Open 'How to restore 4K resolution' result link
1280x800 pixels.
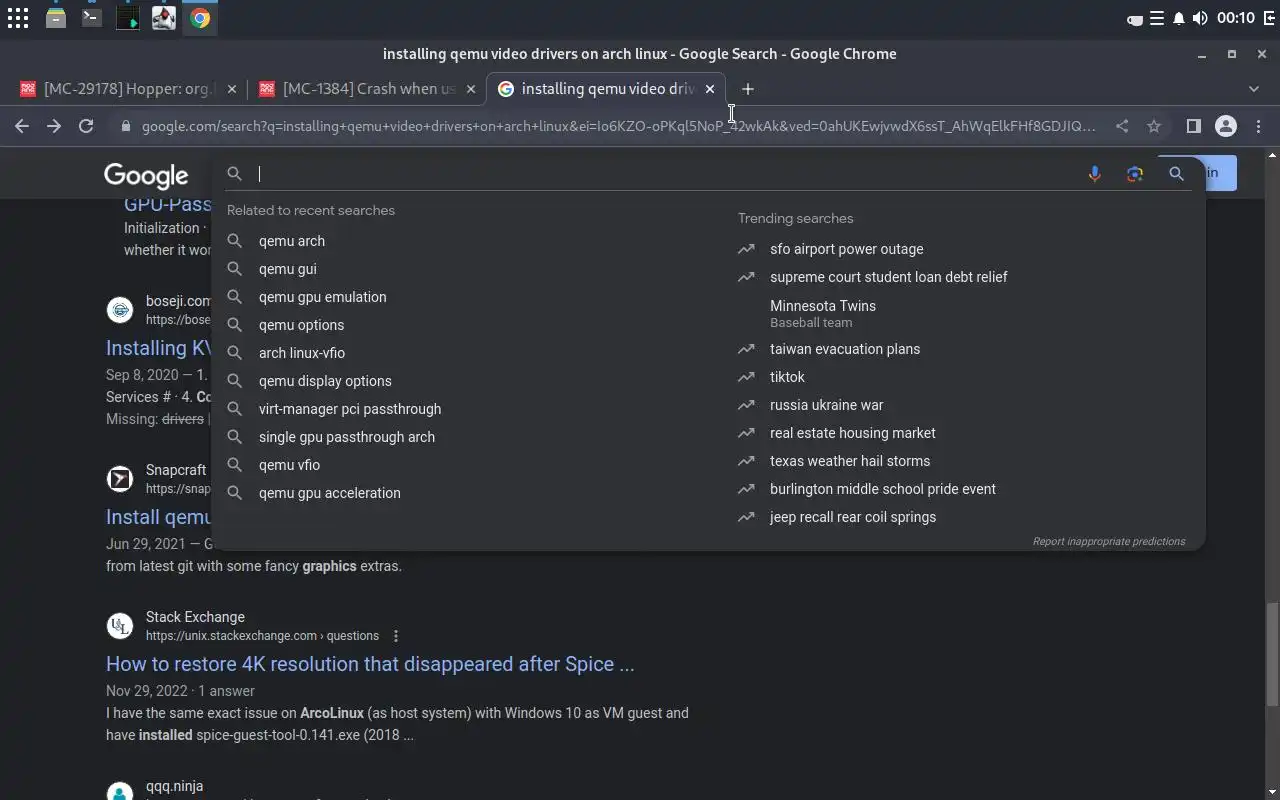(370, 664)
